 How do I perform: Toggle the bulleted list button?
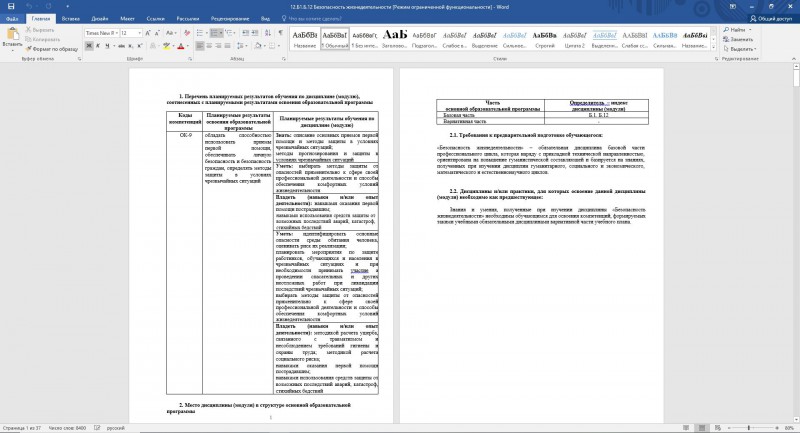[200, 33]
